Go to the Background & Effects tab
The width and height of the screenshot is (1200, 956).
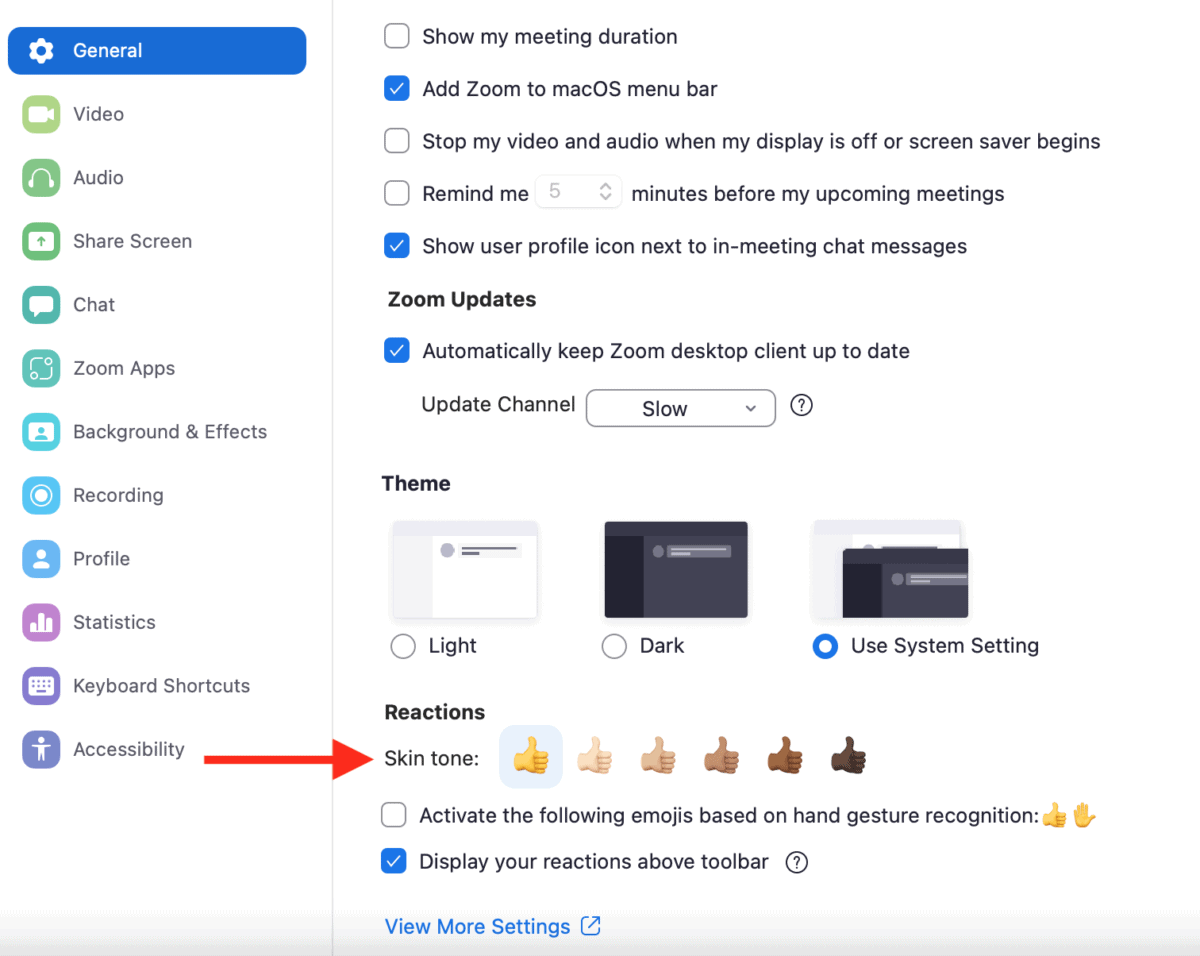[169, 432]
